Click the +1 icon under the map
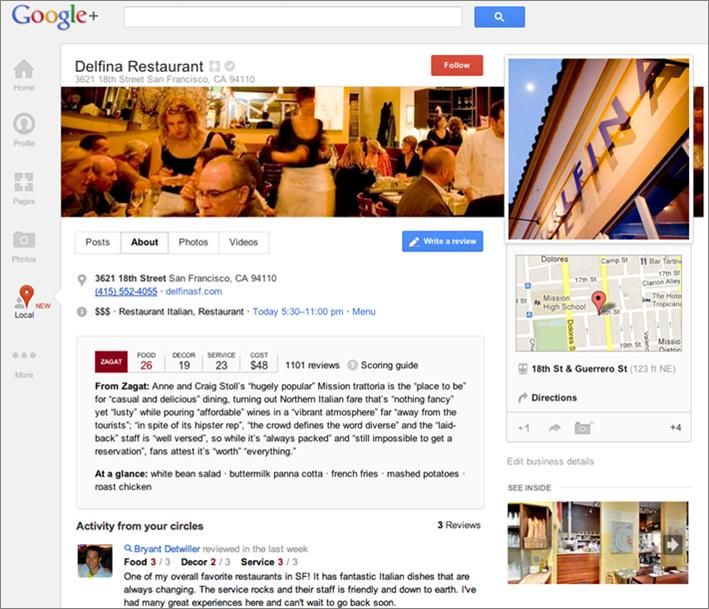This screenshot has width=709, height=609. click(x=524, y=428)
